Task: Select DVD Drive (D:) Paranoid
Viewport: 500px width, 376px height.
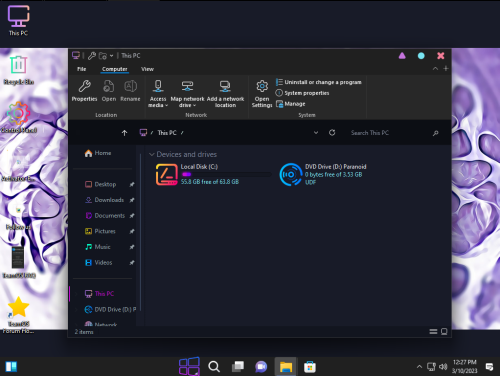Action: coord(323,174)
